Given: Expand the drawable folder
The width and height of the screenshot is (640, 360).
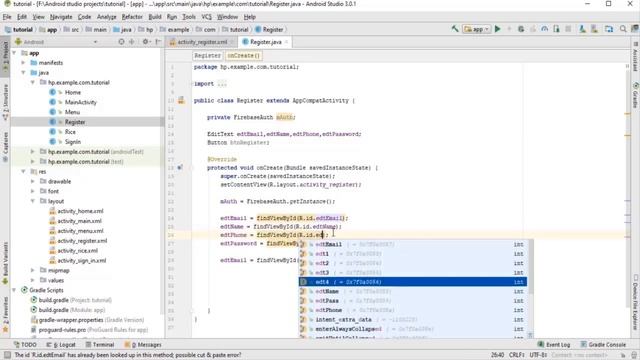Looking at the screenshot, I should point(33,181).
